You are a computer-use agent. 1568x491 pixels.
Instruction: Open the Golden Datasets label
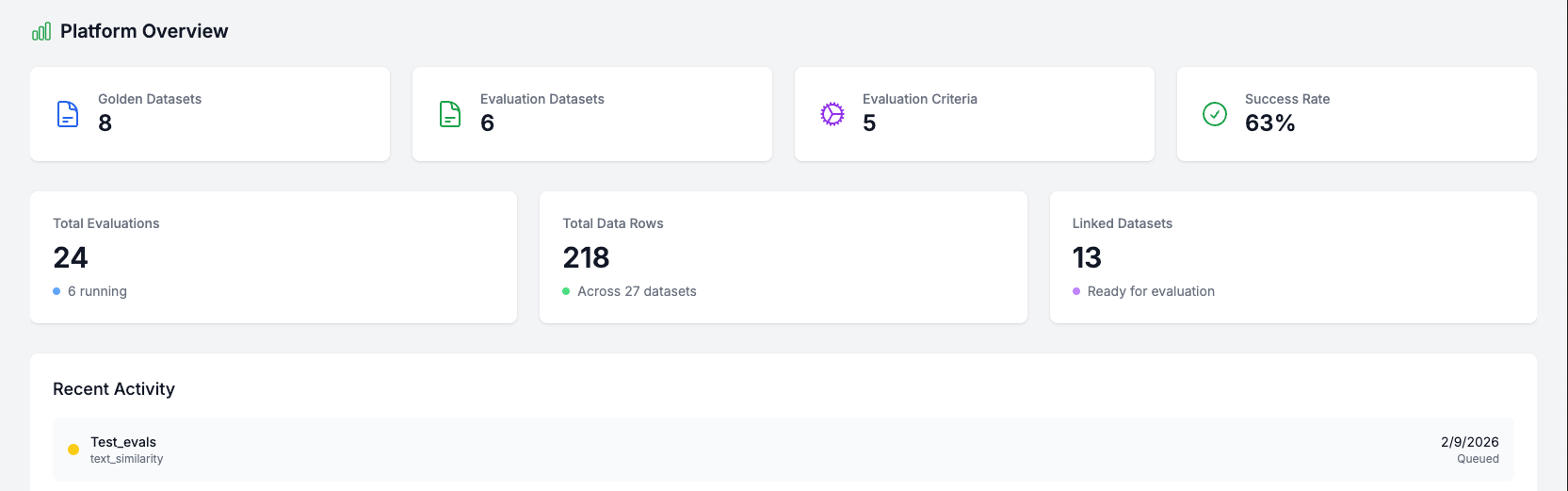150,99
